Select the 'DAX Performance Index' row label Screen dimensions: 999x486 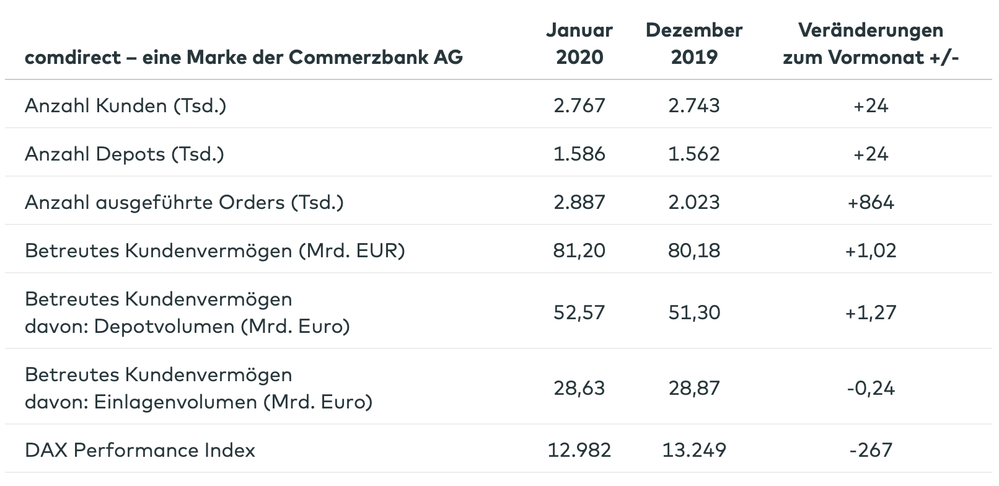click(x=140, y=450)
